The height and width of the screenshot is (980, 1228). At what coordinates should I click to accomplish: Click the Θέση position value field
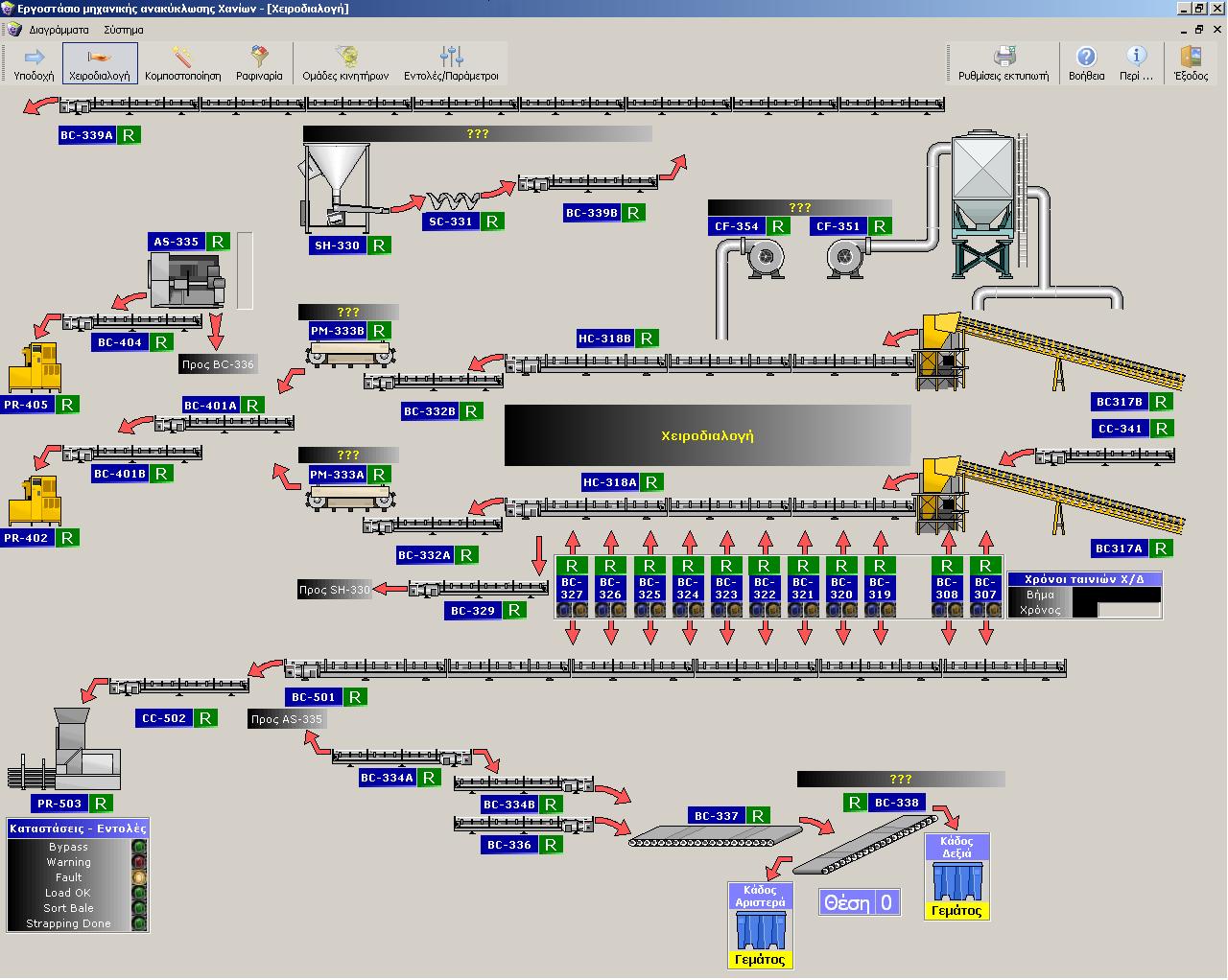pos(886,902)
